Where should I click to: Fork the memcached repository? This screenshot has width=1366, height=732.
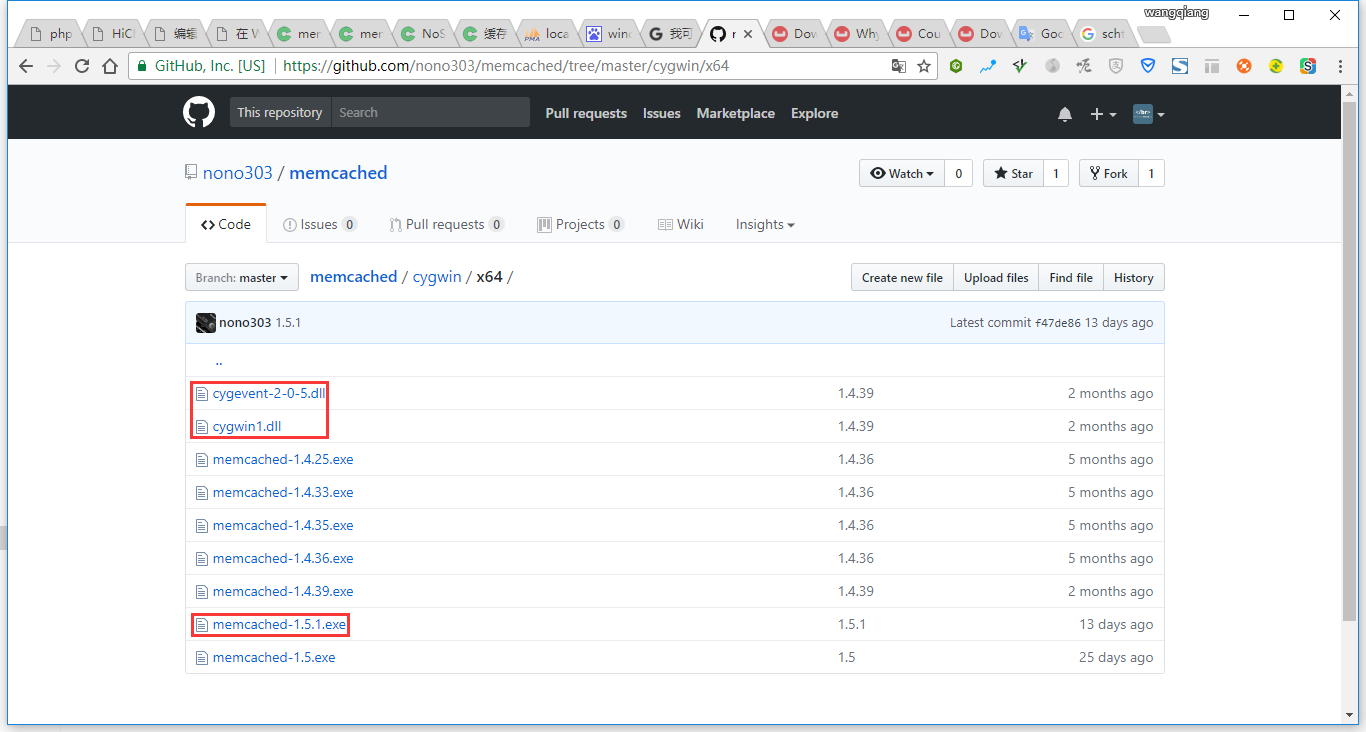[1107, 173]
